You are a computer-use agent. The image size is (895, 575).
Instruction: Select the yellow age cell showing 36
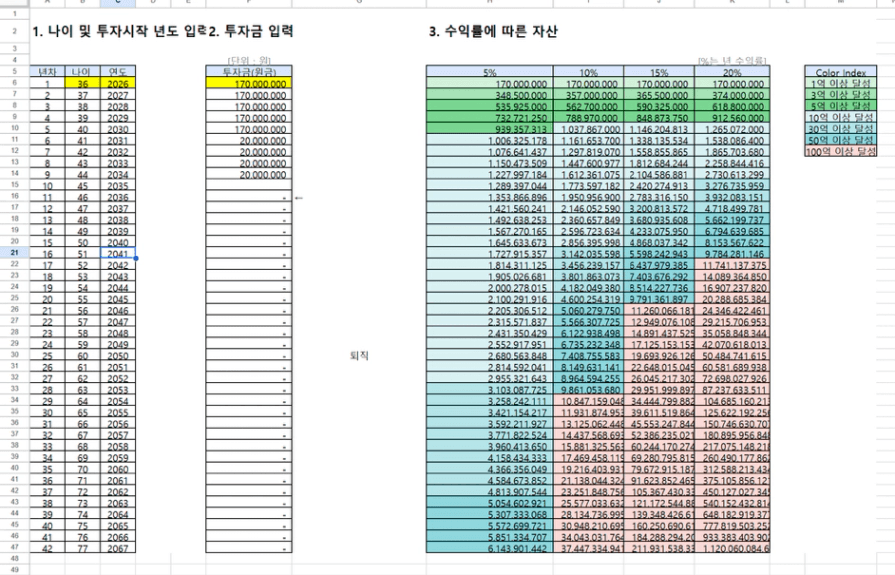point(82,84)
